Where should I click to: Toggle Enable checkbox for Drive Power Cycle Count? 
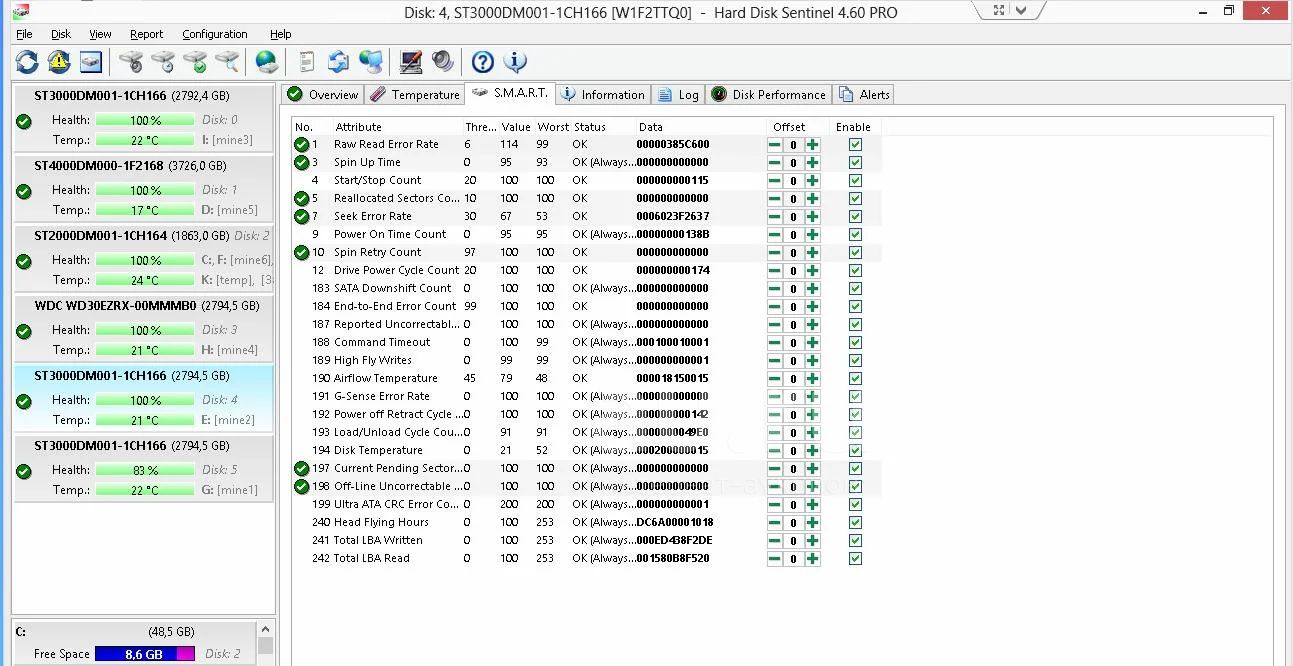[x=855, y=271]
